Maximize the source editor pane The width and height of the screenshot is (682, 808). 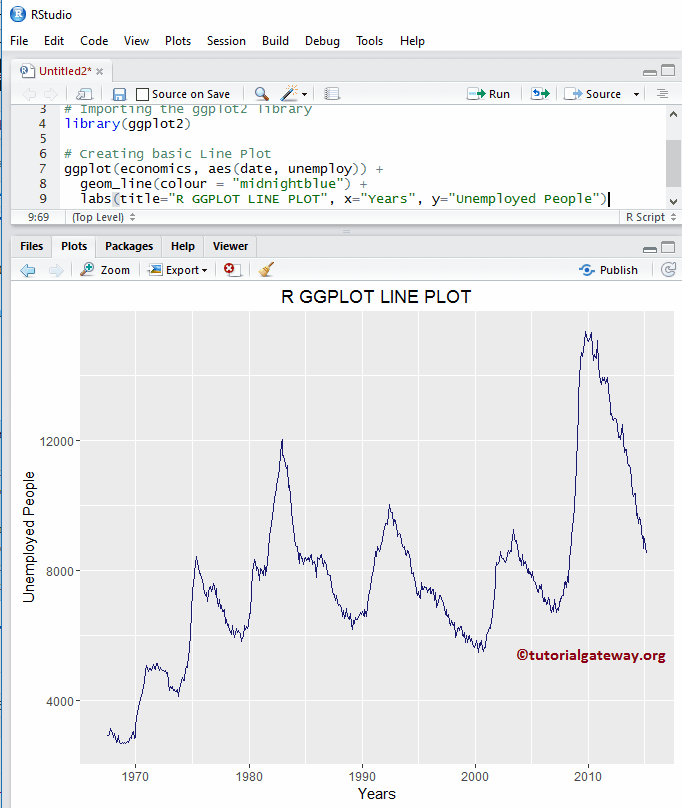click(668, 70)
